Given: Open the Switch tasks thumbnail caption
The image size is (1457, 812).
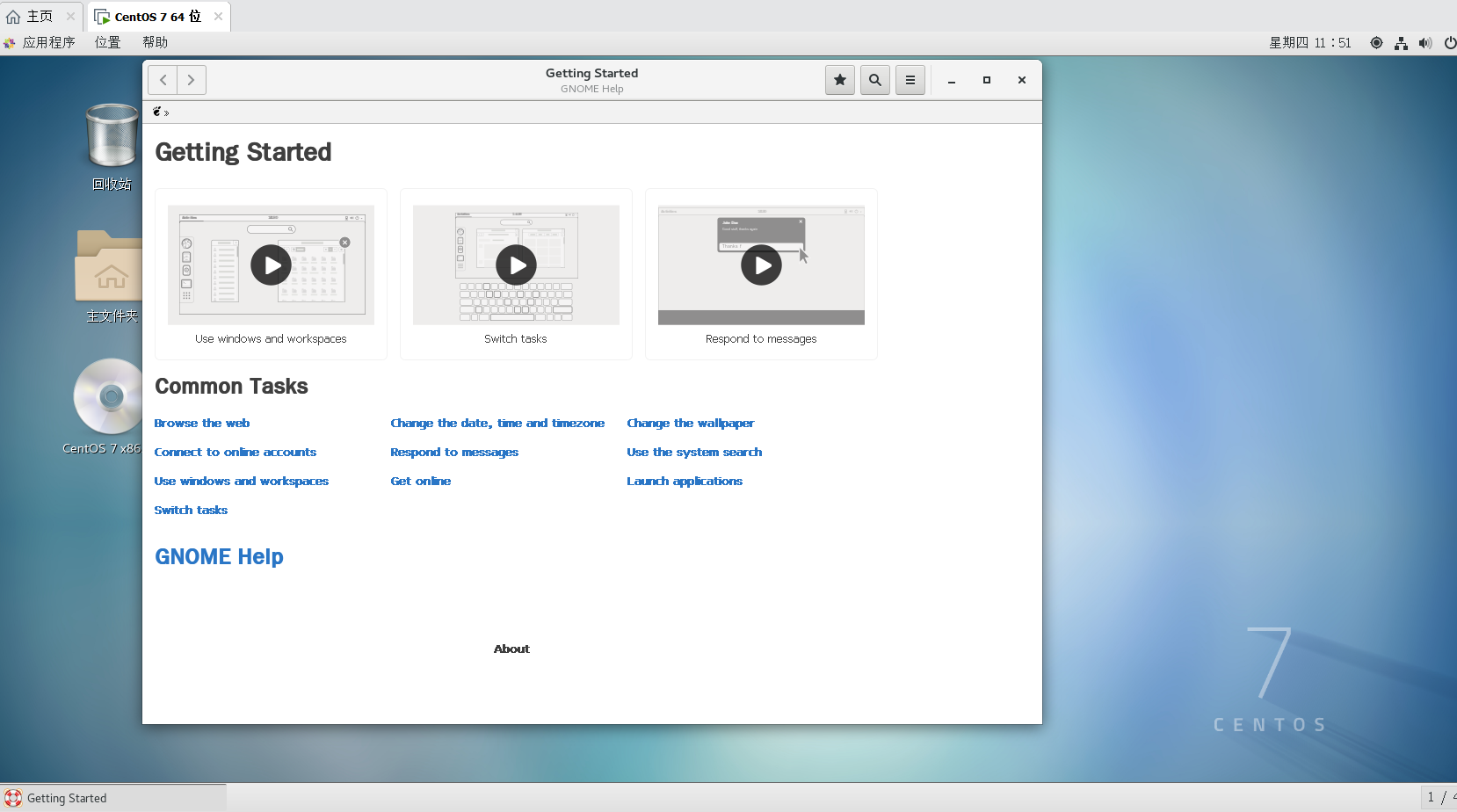Looking at the screenshot, I should pyautogui.click(x=516, y=339).
